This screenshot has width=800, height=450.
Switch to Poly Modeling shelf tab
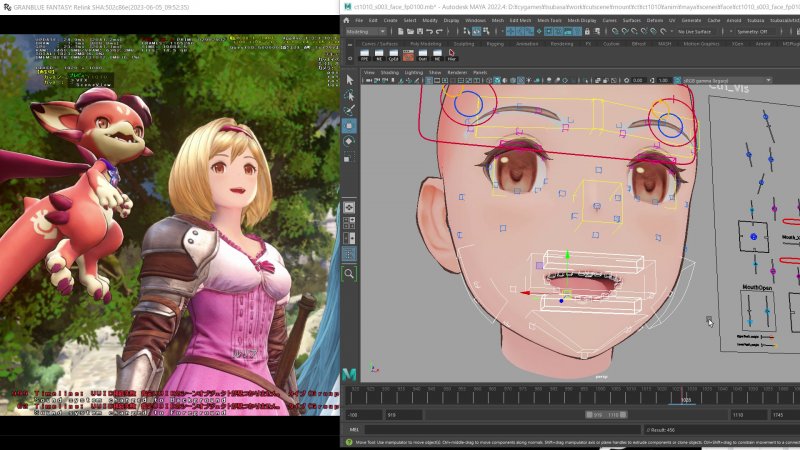click(426, 44)
